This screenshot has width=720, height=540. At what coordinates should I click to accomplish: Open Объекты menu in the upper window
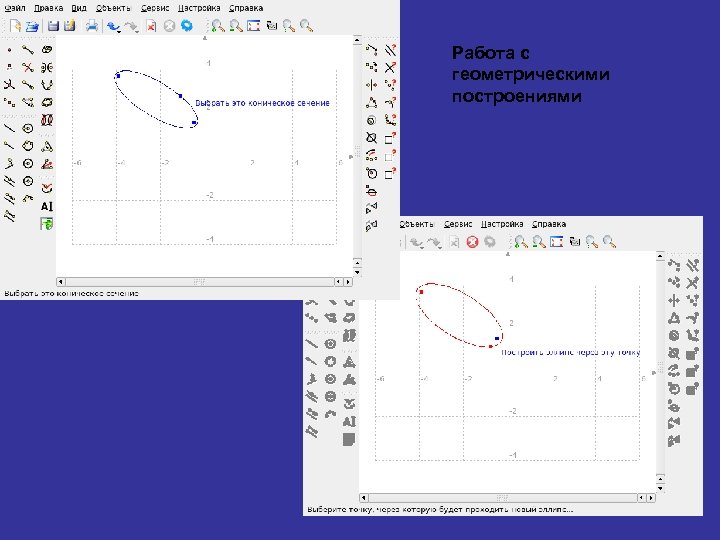(113, 8)
